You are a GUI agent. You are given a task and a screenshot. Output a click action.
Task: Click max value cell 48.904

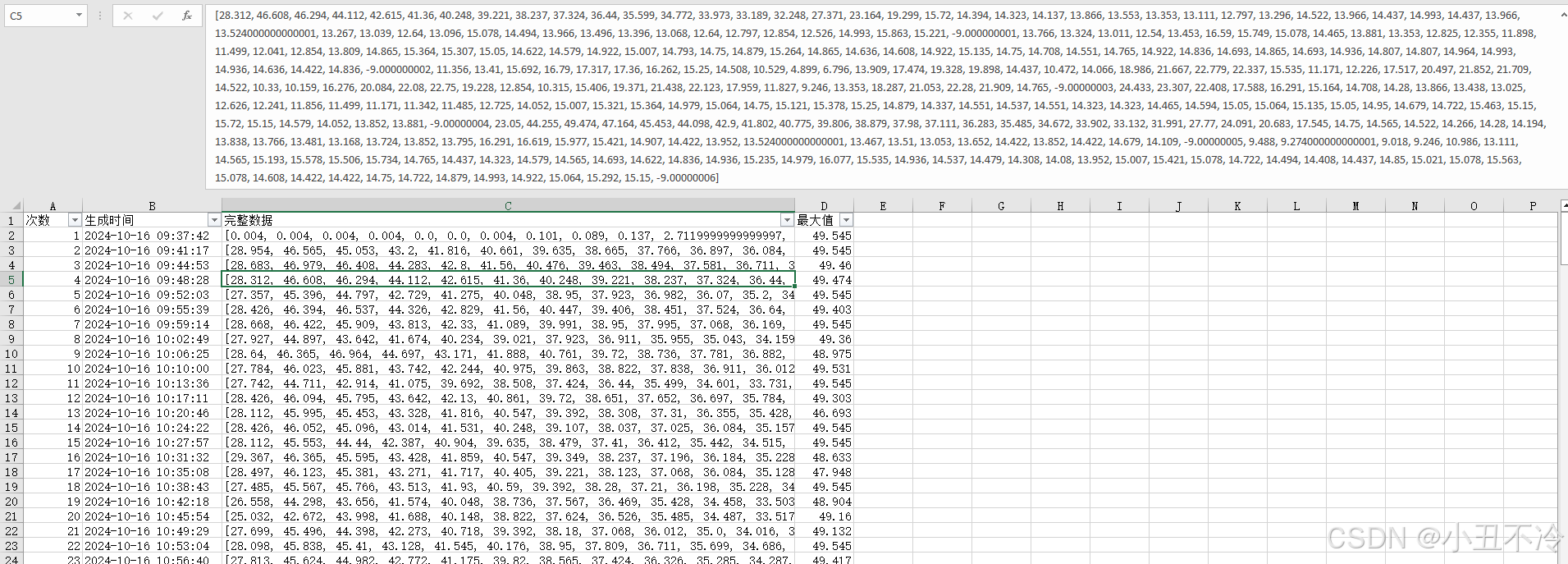click(x=824, y=502)
